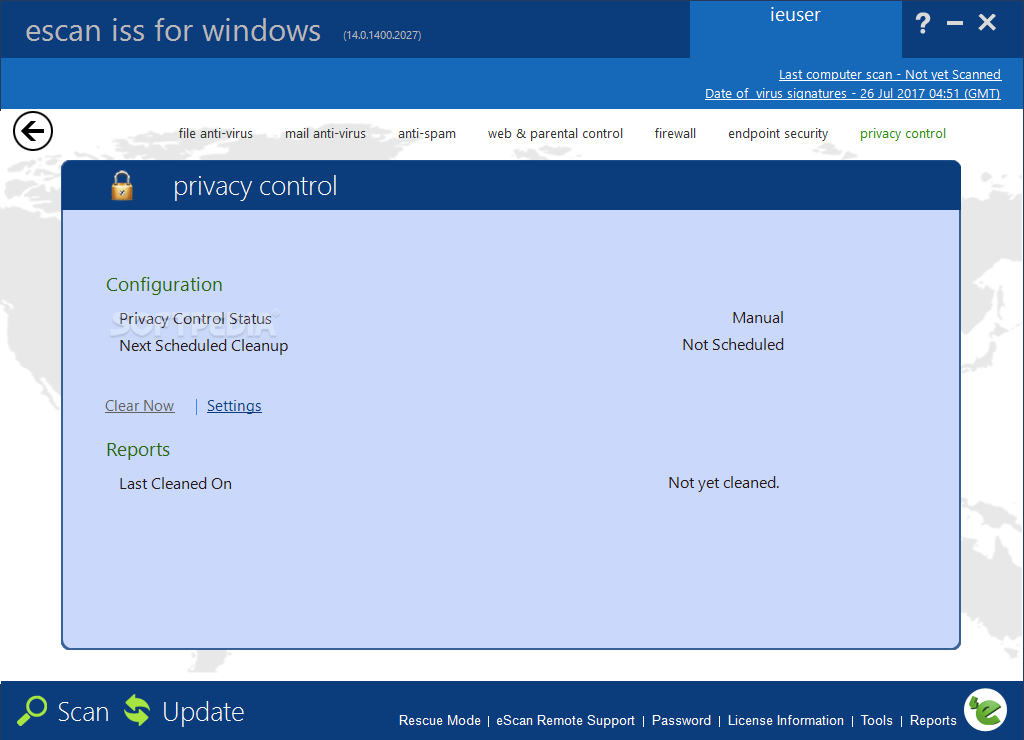Viewport: 1024px width, 740px height.
Task: Open the Reports footer link
Action: pyautogui.click(x=933, y=720)
